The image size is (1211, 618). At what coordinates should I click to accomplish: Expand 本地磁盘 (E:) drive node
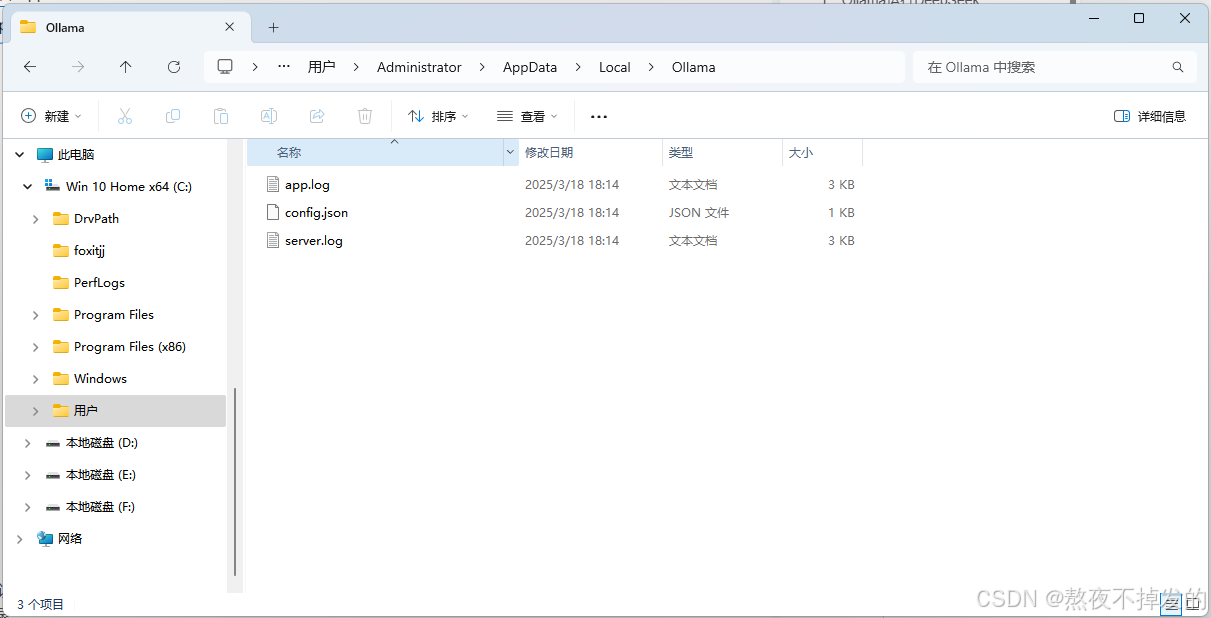click(28, 475)
